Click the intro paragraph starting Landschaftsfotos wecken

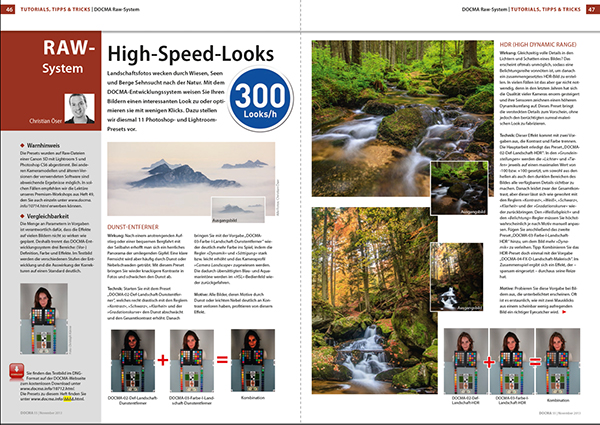[x=166, y=101]
